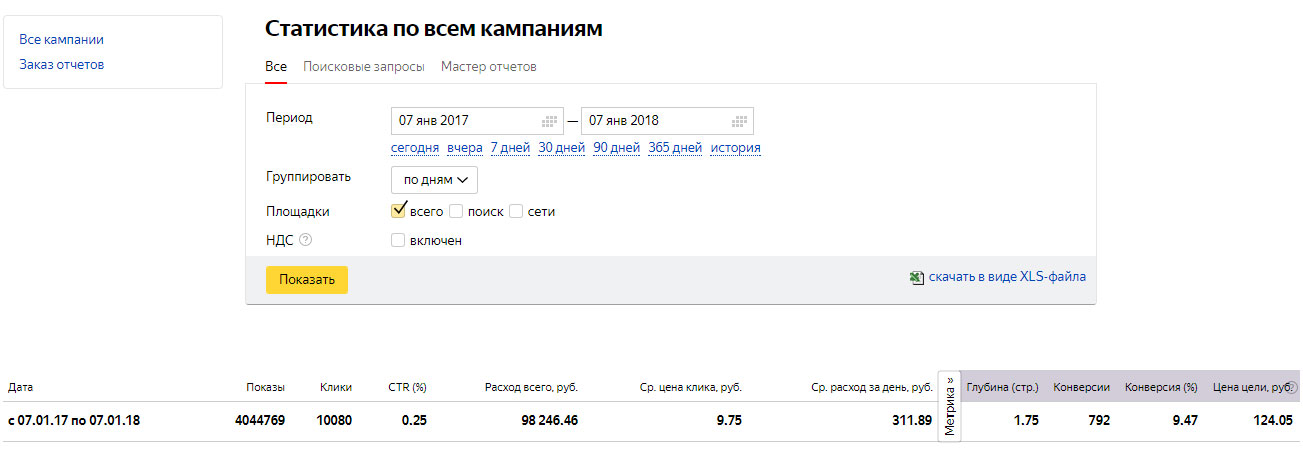The height and width of the screenshot is (469, 1303).
Task: Tick the НДС включен checkbox
Action: 398,240
